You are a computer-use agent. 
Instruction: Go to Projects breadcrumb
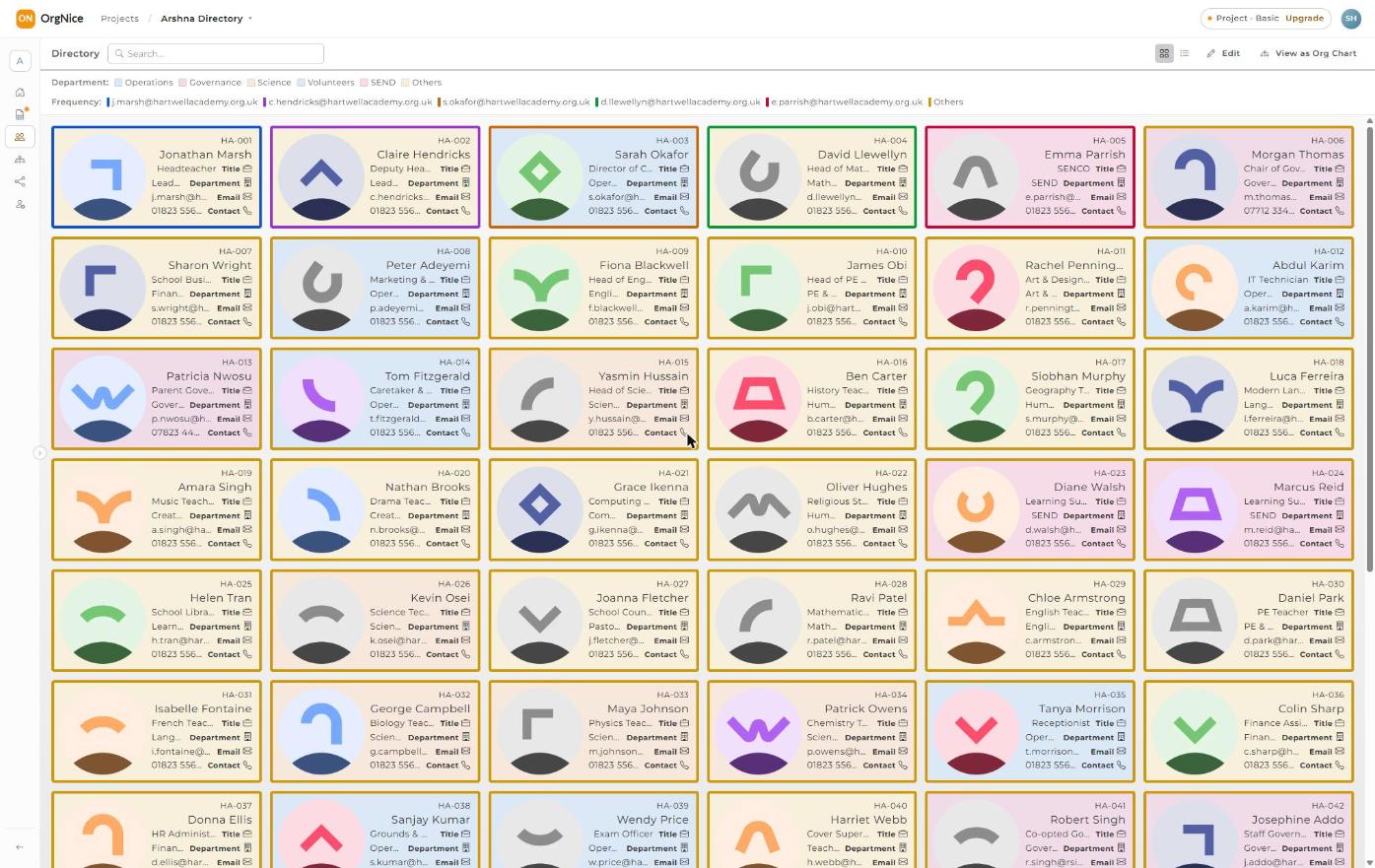[119, 18]
